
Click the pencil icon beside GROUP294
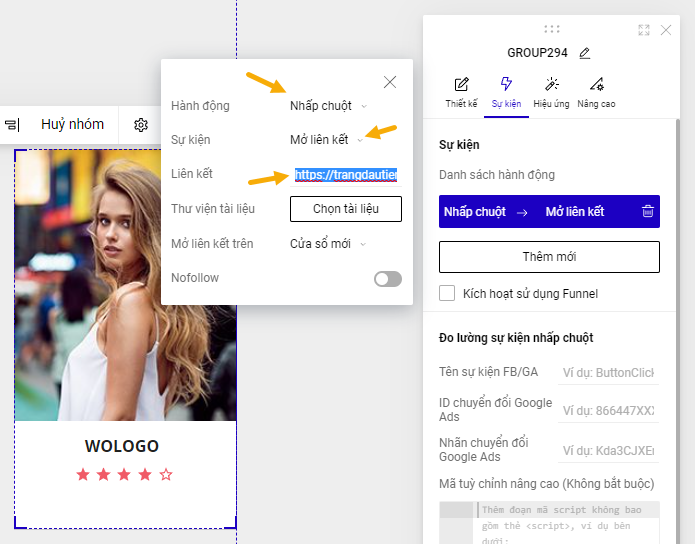point(585,53)
